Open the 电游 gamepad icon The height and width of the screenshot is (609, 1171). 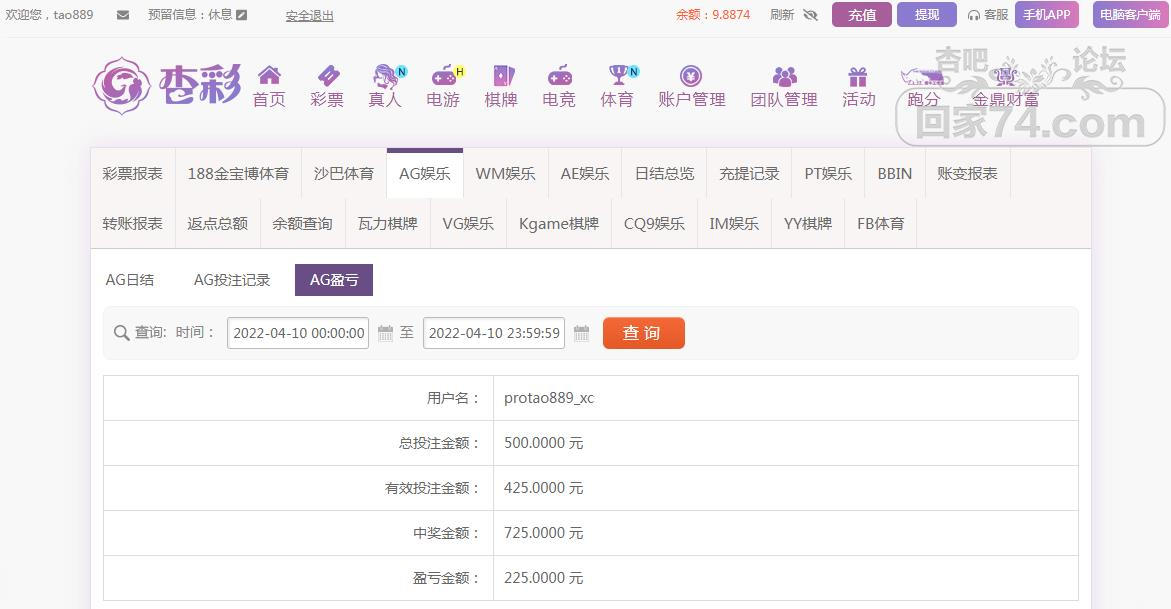click(443, 76)
